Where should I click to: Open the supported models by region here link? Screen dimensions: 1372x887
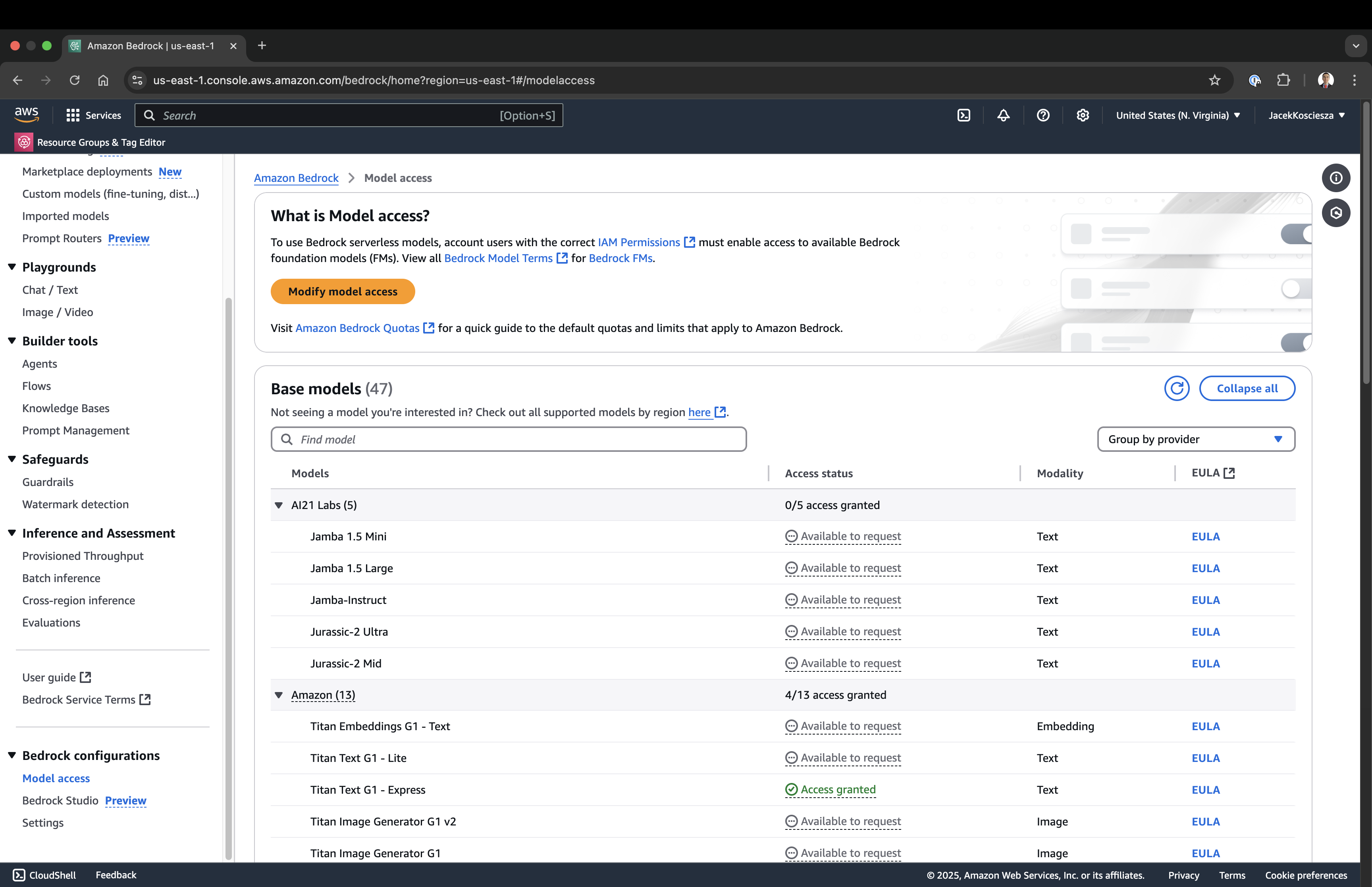tap(699, 413)
